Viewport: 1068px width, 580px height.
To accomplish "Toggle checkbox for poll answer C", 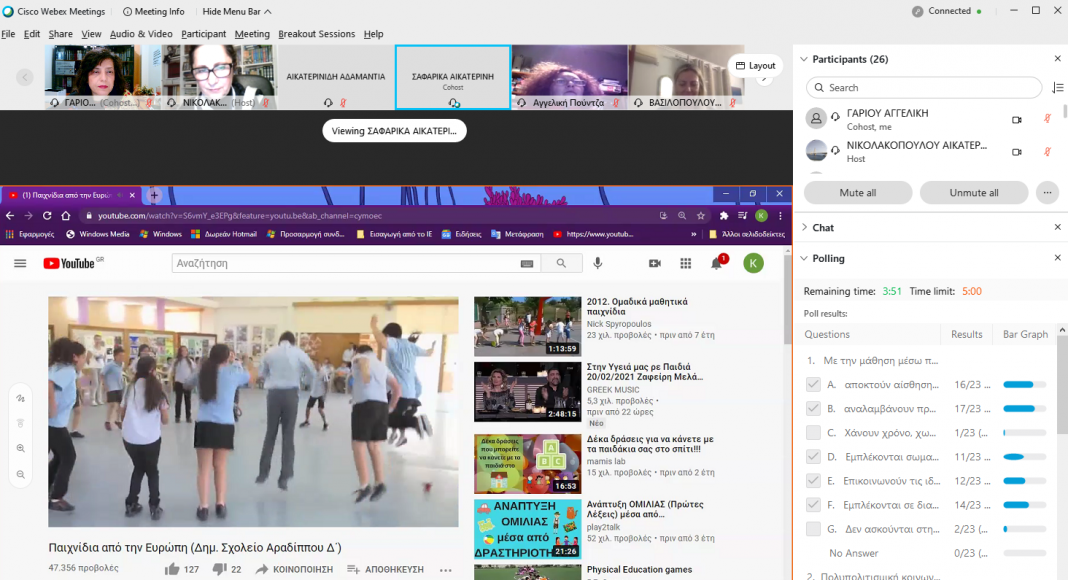I will point(813,432).
